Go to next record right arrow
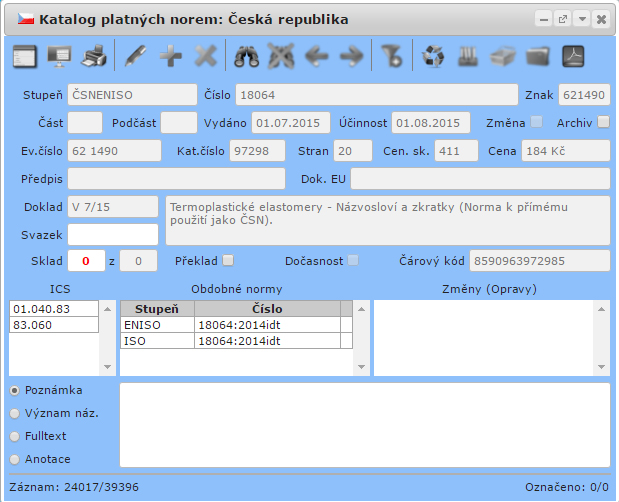619x502 pixels. [x=351, y=56]
